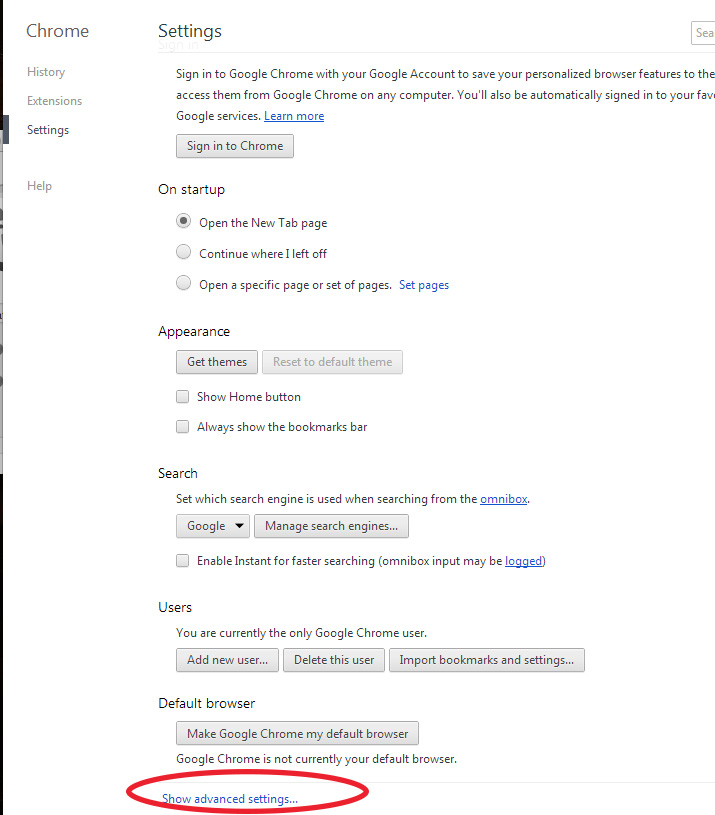The width and height of the screenshot is (715, 815).
Task: Click Manage search engines button
Action: pyautogui.click(x=332, y=526)
